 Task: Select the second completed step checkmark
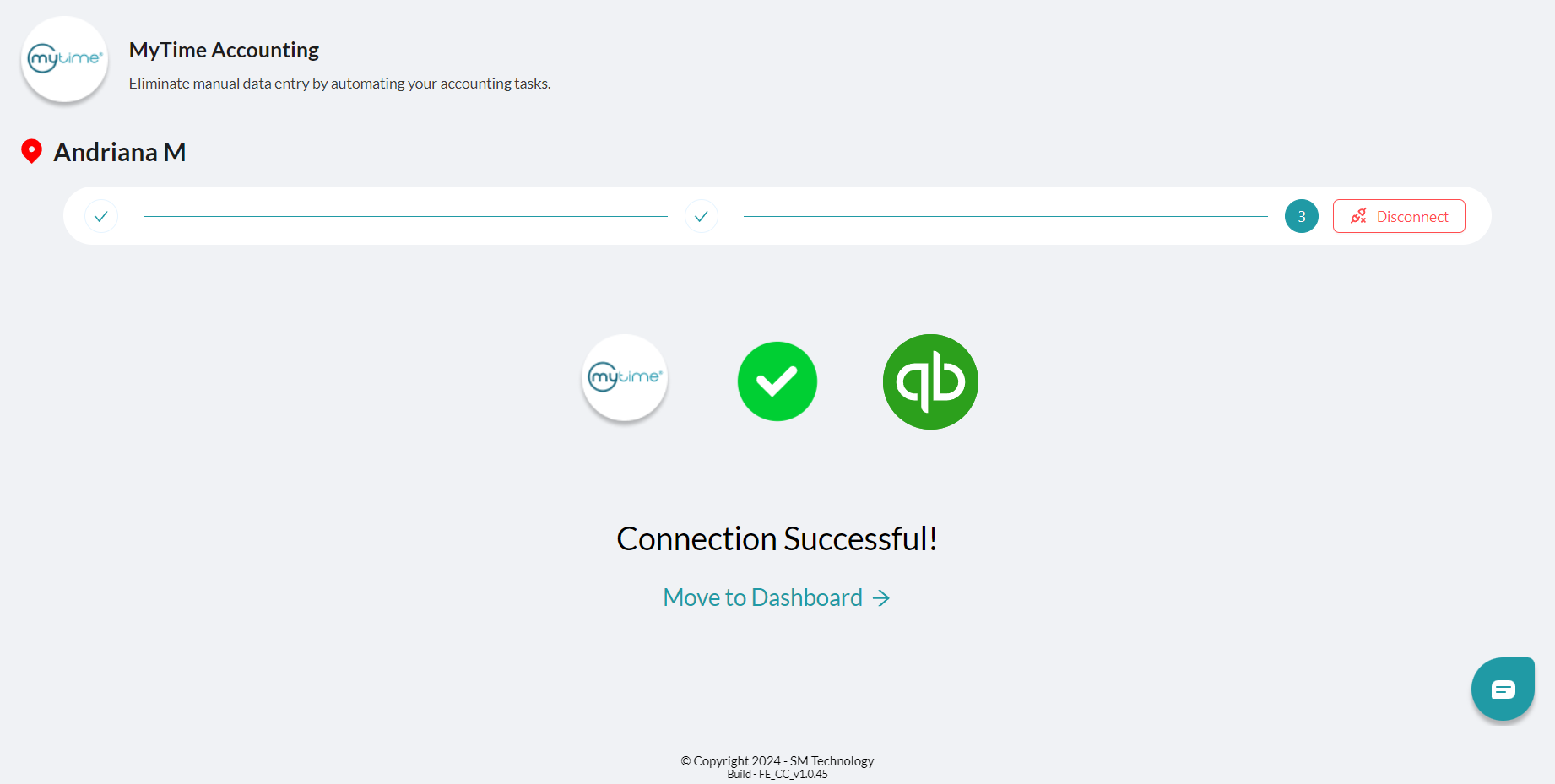[701, 216]
